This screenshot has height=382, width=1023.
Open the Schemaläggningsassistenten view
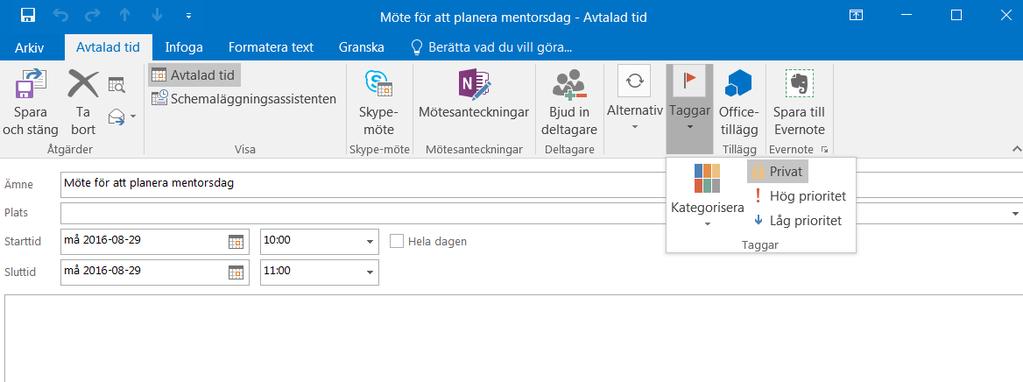point(244,99)
